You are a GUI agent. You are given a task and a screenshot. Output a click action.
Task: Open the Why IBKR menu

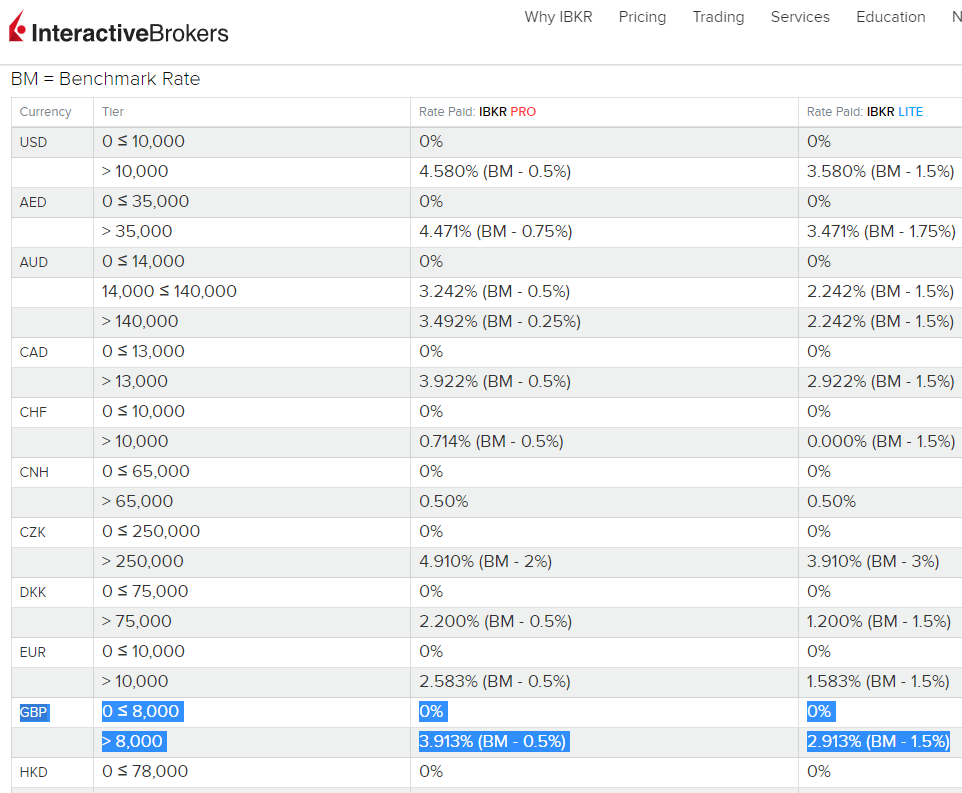coord(558,17)
